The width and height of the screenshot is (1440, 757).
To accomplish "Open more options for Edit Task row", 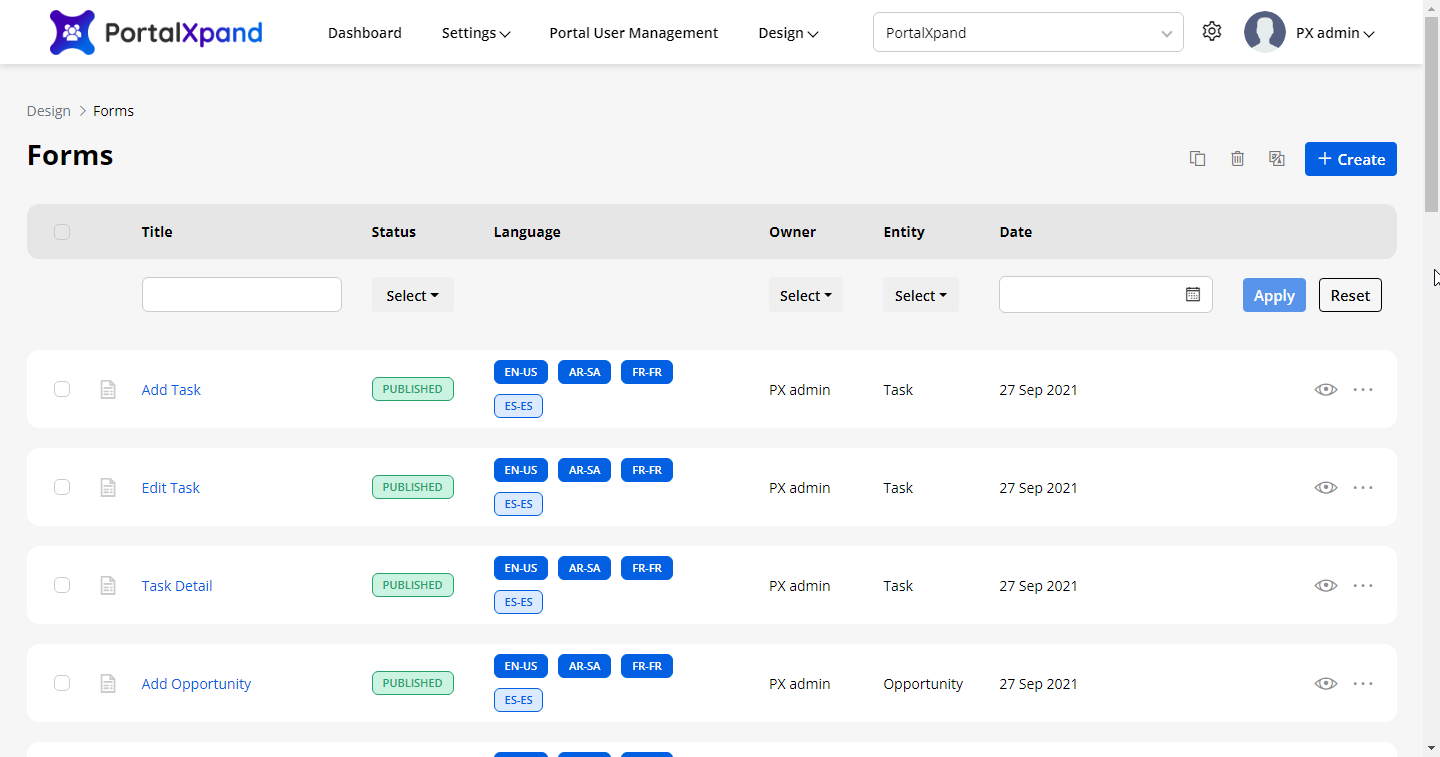I will coord(1363,488).
